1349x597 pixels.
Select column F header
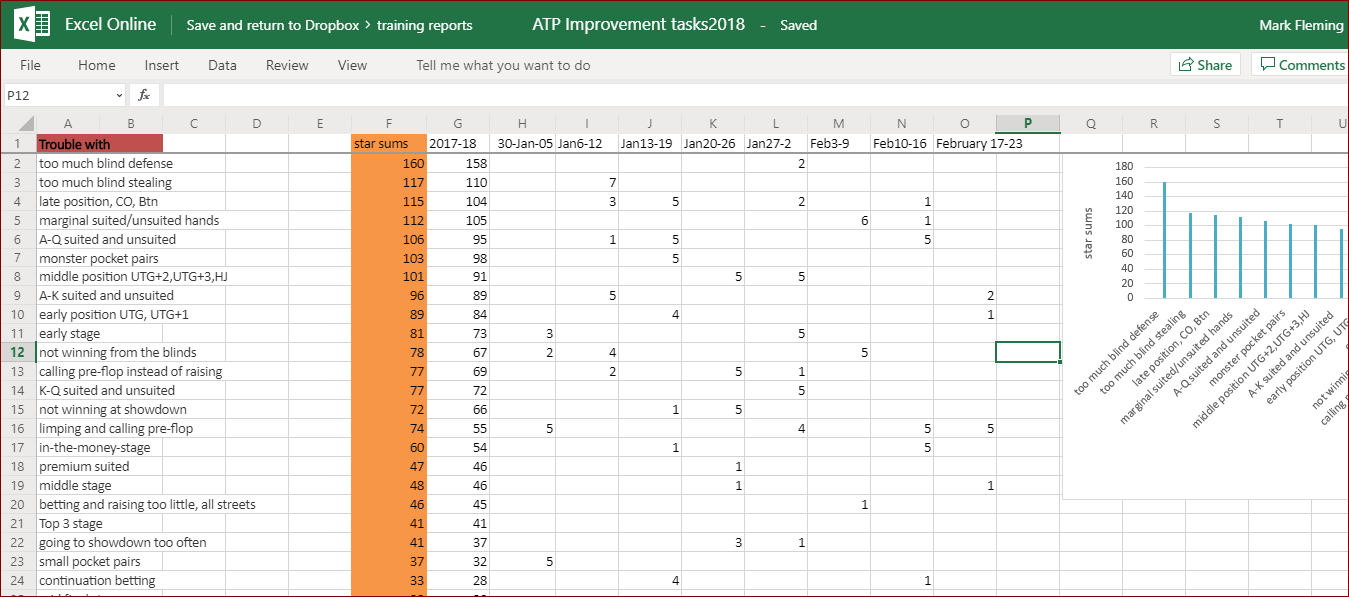(389, 124)
